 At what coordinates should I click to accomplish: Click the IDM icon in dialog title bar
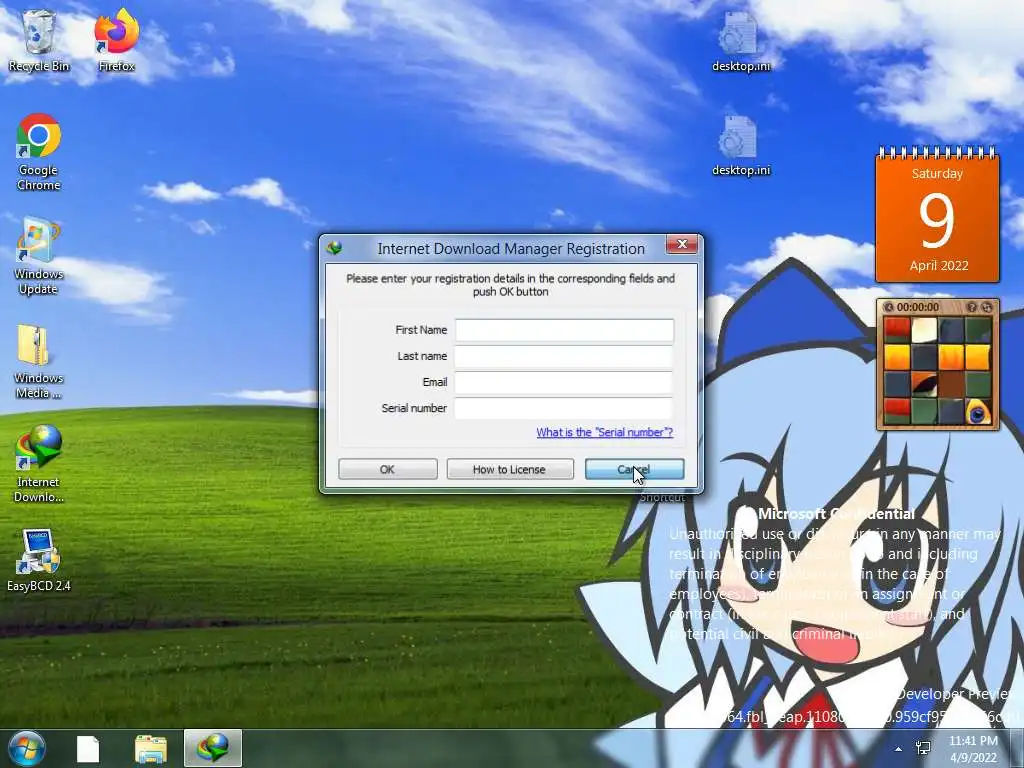click(x=334, y=248)
